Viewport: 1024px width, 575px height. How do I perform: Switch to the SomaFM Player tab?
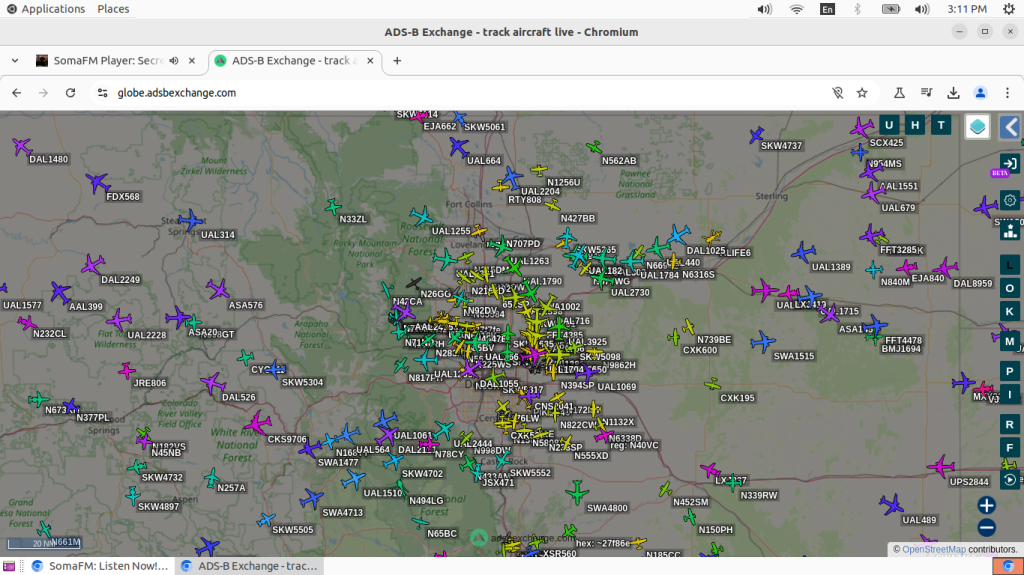coord(108,60)
